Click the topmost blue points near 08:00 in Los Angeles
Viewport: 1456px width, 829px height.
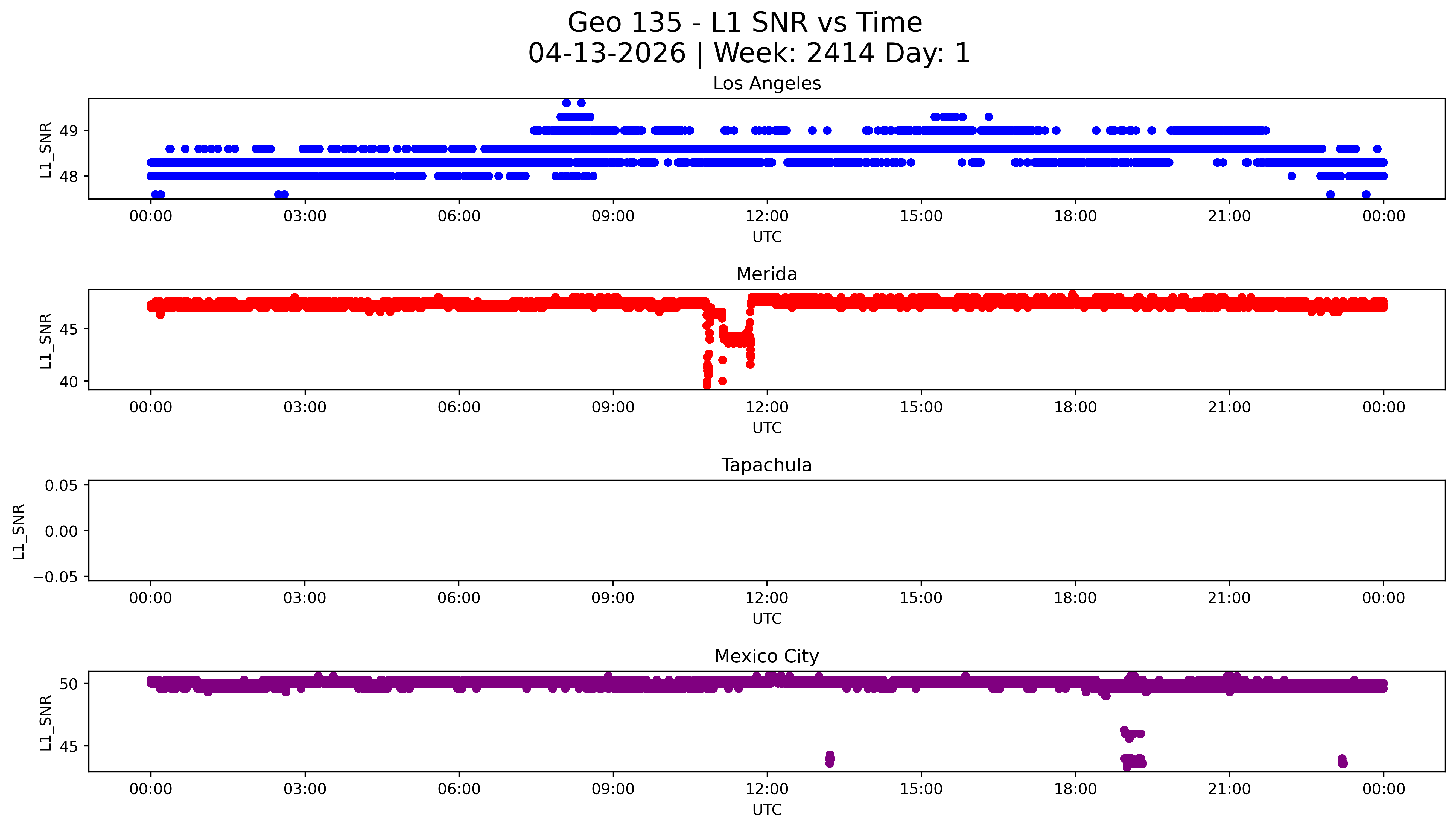pyautogui.click(x=566, y=103)
